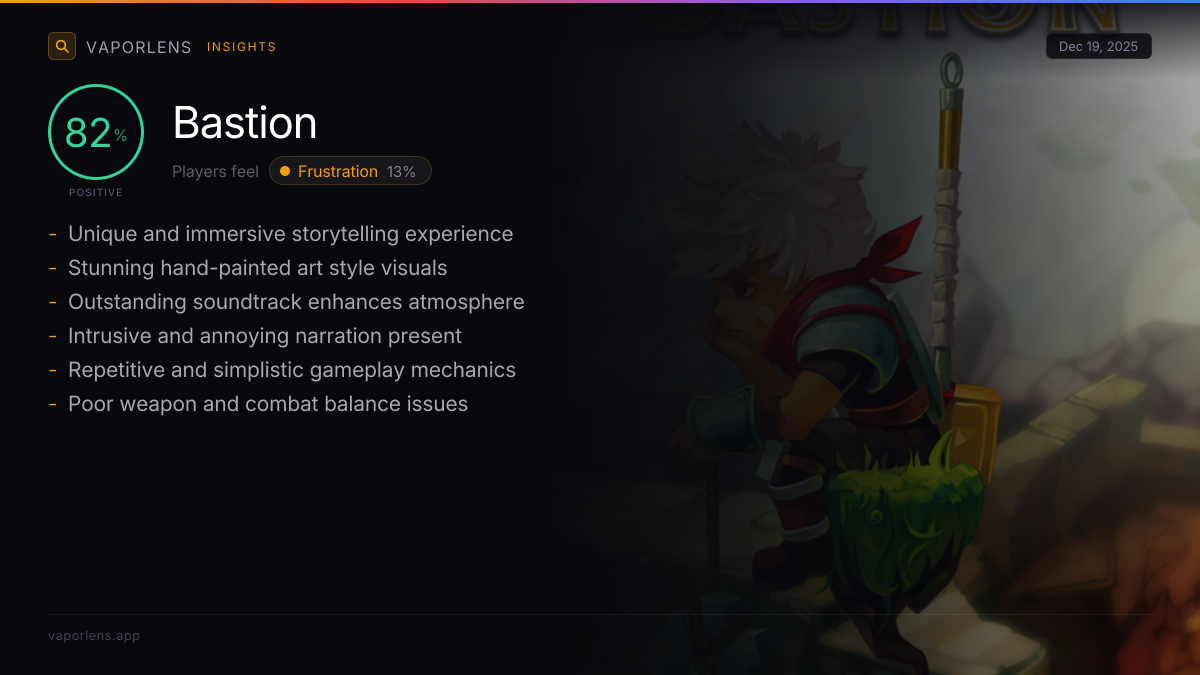Click the VAPORLENS brand name
The width and height of the screenshot is (1200, 675).
(x=139, y=47)
